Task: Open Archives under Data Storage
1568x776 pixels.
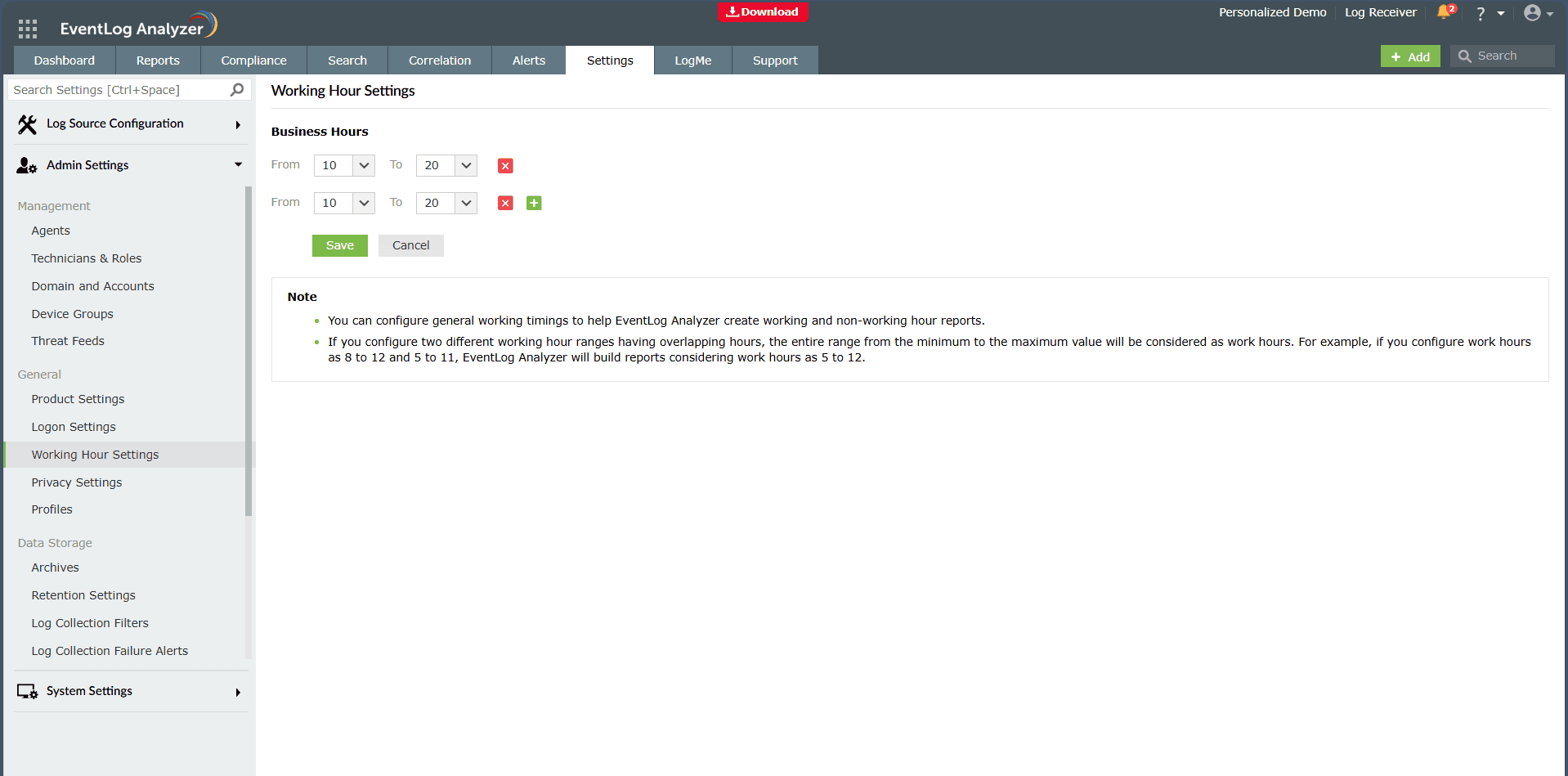Action: 55,568
